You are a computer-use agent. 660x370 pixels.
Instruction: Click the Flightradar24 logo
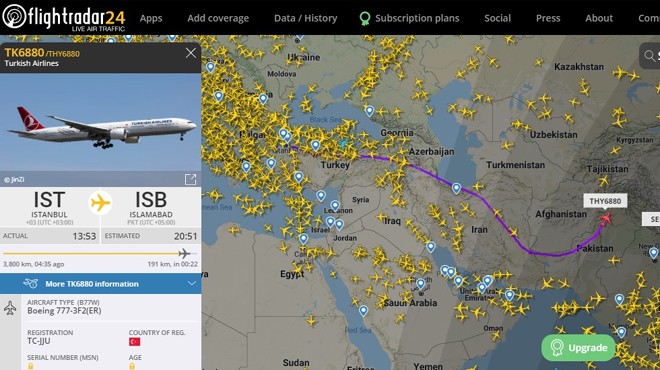[x=64, y=18]
